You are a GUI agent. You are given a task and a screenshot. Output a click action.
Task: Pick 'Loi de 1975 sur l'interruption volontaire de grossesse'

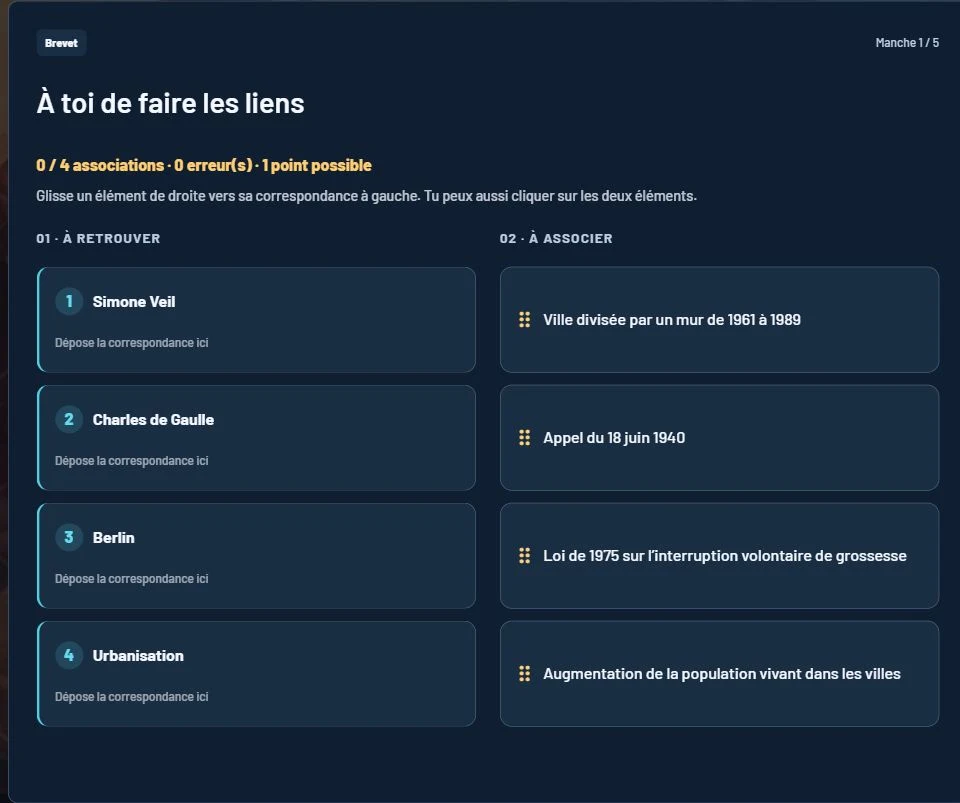pos(719,556)
